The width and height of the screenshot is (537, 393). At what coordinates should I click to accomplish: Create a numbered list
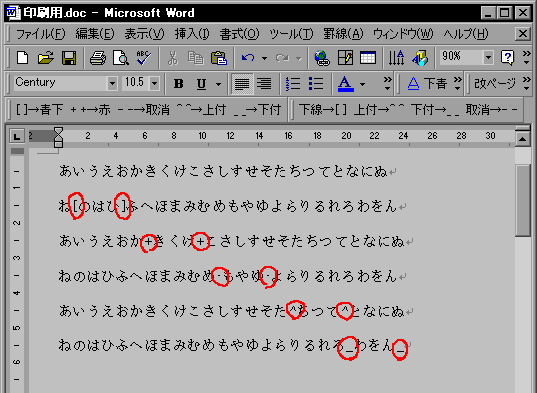point(293,84)
